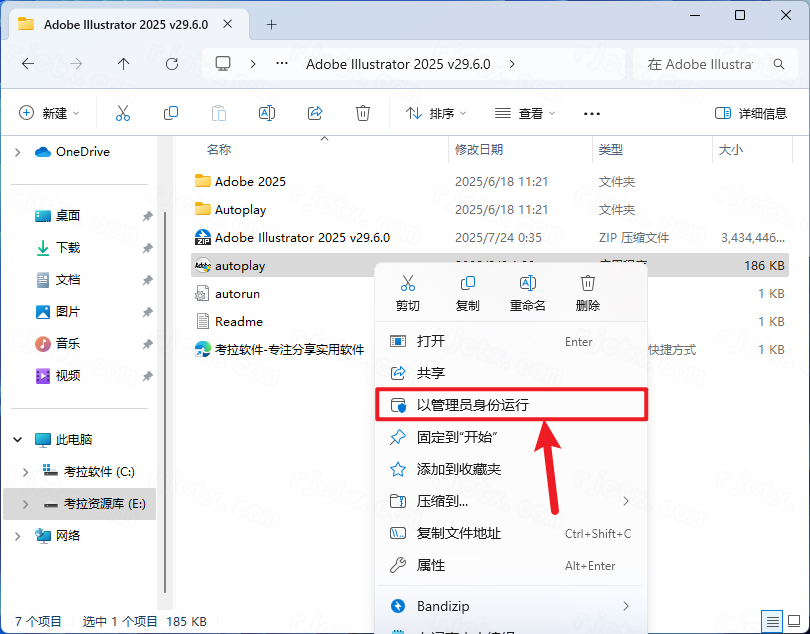Open the 压缩到... submenu arrow
Viewport: 810px width, 634px height.
(x=626, y=501)
